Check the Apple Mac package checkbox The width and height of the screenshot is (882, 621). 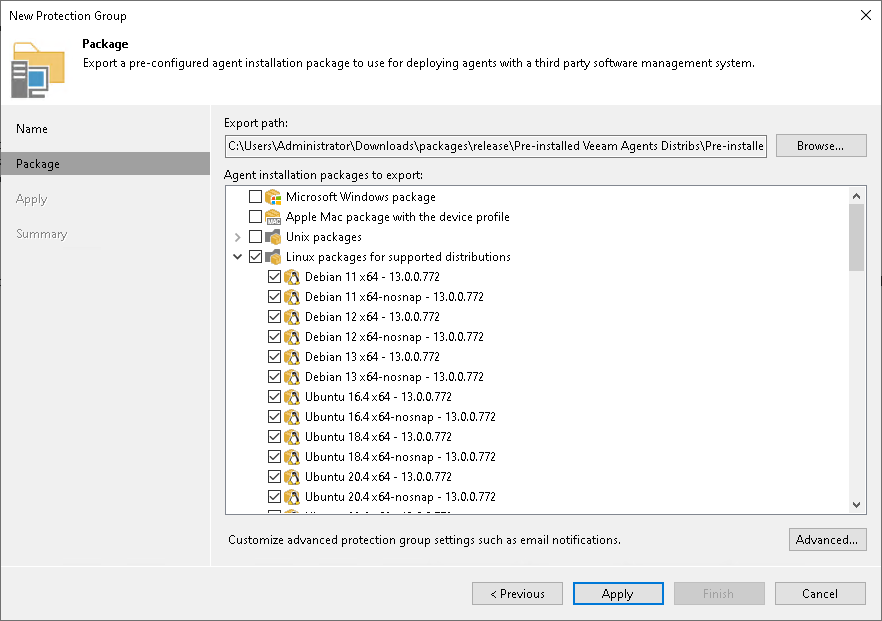(255, 217)
